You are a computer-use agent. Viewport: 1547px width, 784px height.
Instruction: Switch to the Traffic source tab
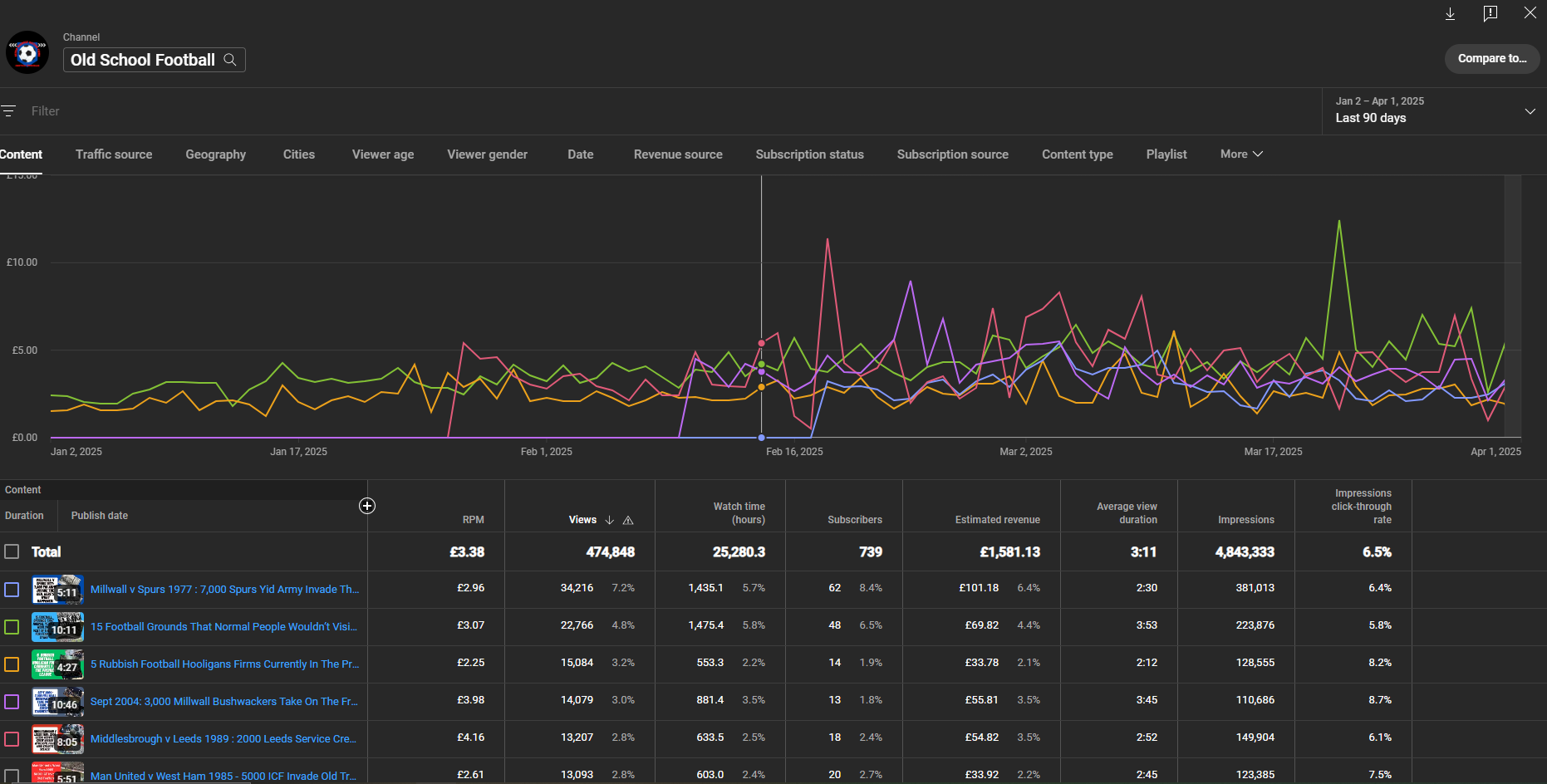point(114,154)
